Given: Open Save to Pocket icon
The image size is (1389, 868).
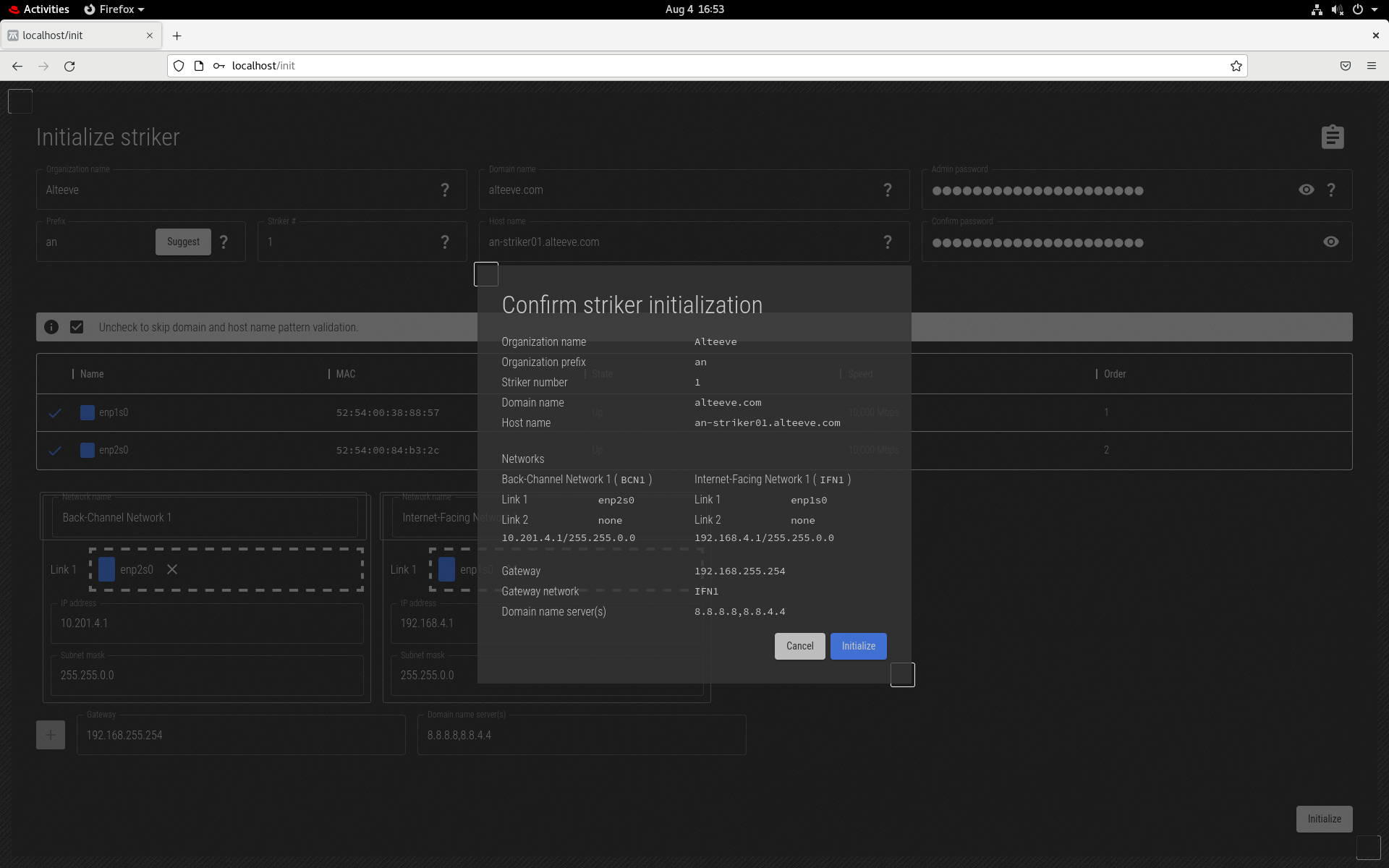Looking at the screenshot, I should pos(1346,66).
